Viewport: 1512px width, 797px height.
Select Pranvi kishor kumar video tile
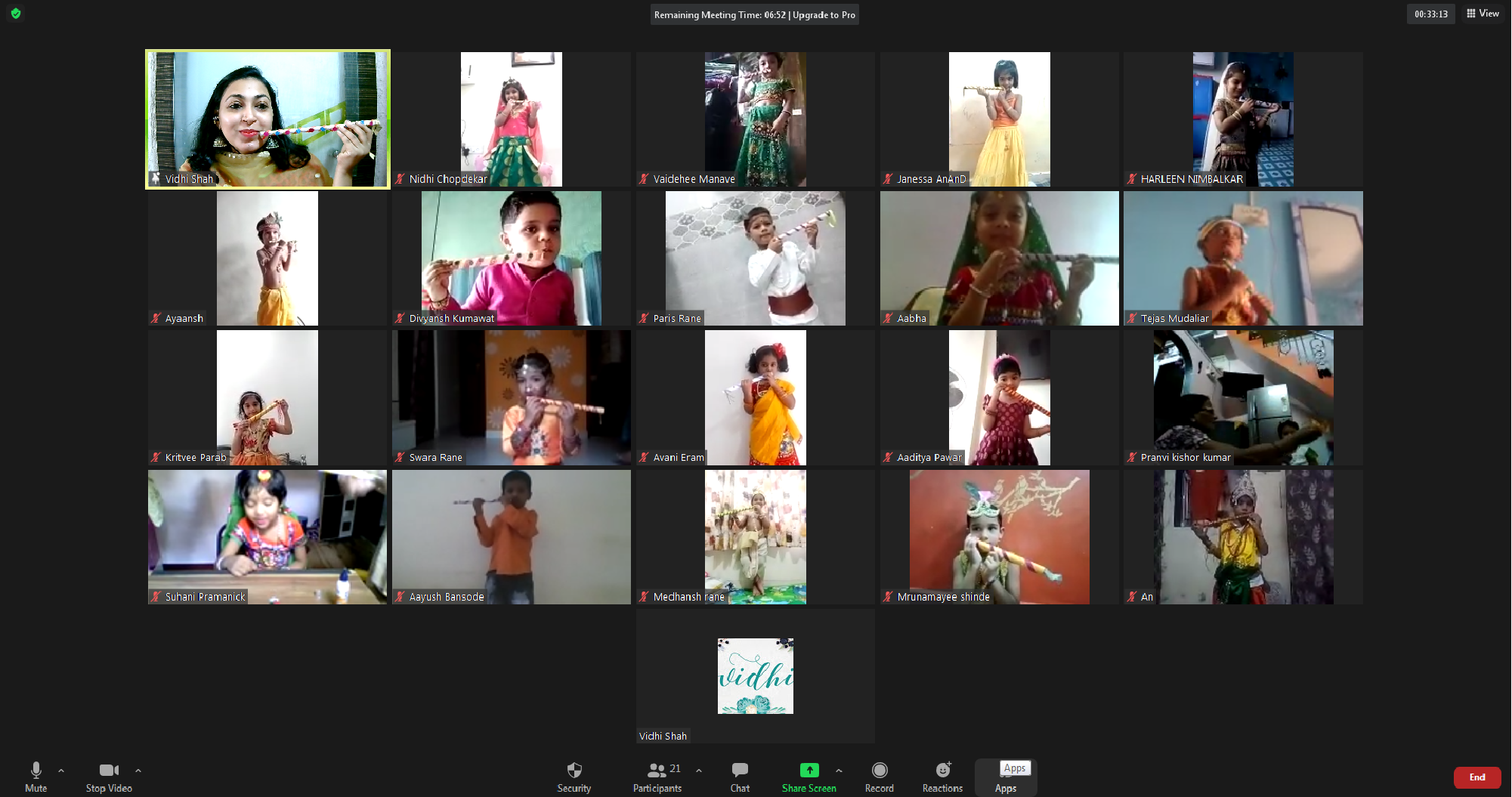pyautogui.click(x=1243, y=397)
